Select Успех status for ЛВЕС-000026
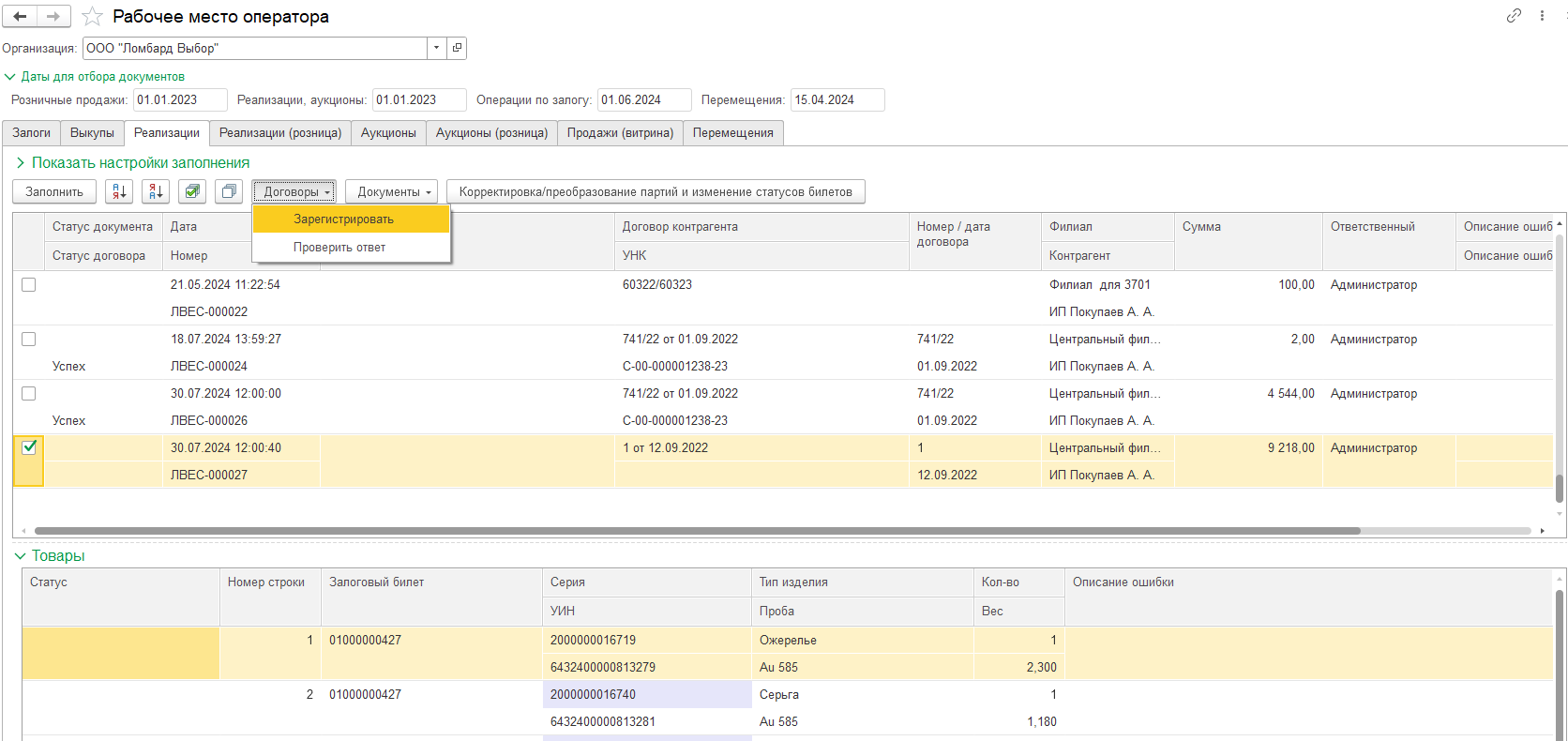This screenshot has width=1568, height=741. [103, 420]
